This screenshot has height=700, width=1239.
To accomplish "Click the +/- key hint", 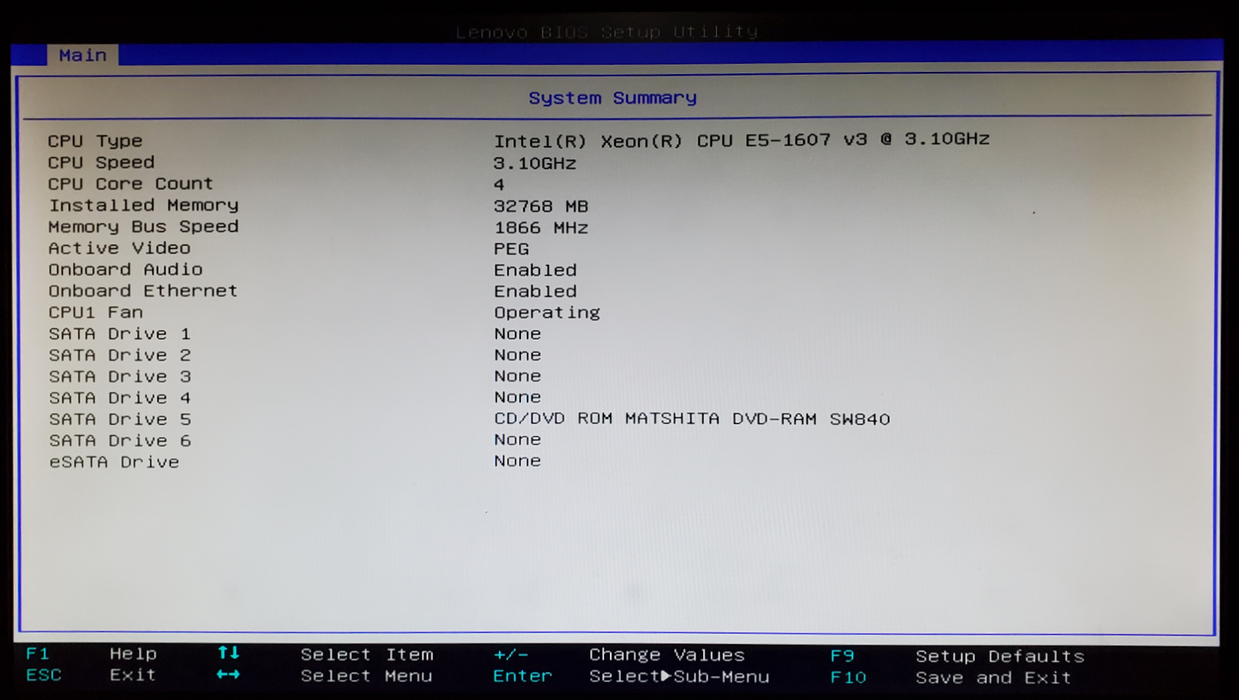I will pos(511,655).
